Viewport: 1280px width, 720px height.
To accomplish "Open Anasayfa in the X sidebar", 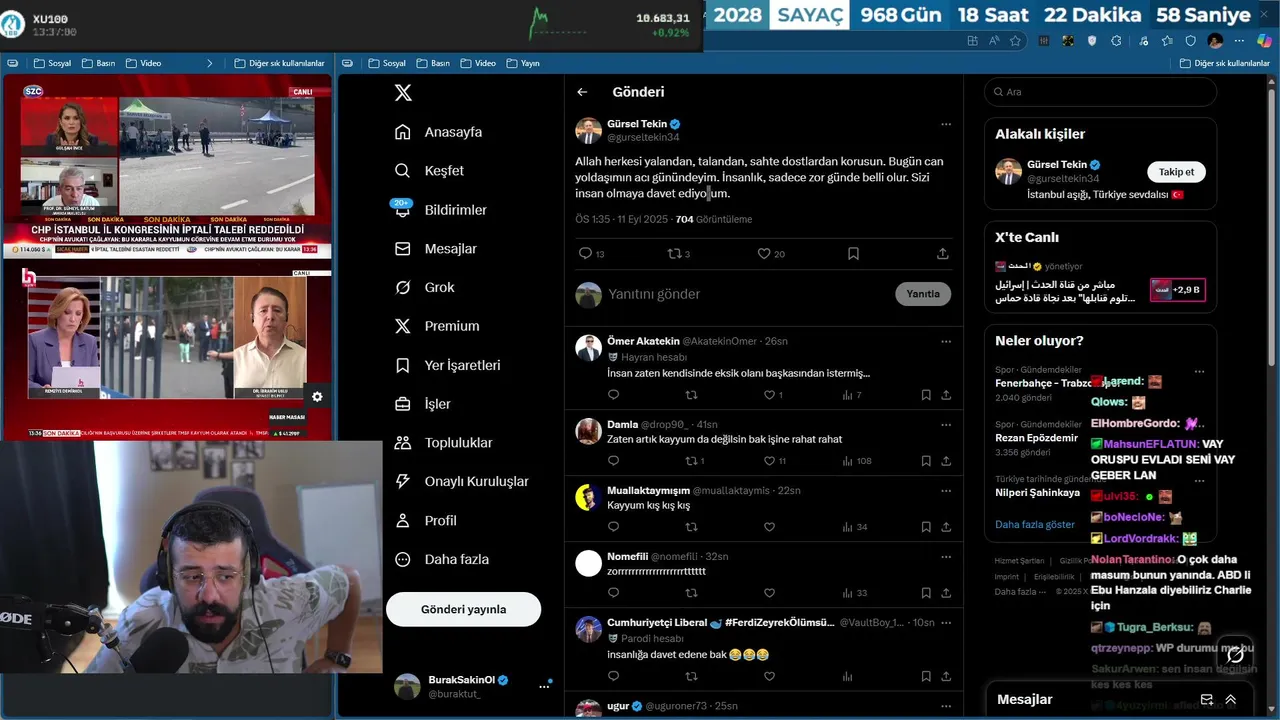I will click(439, 132).
